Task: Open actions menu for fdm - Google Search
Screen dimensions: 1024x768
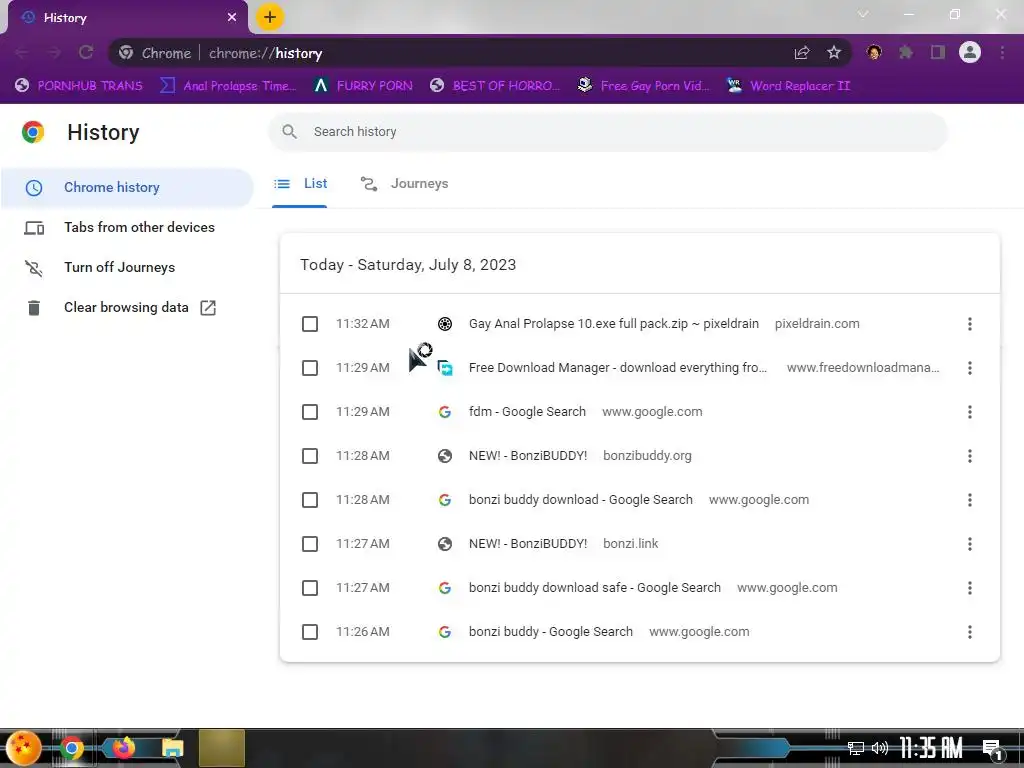Action: click(x=970, y=412)
